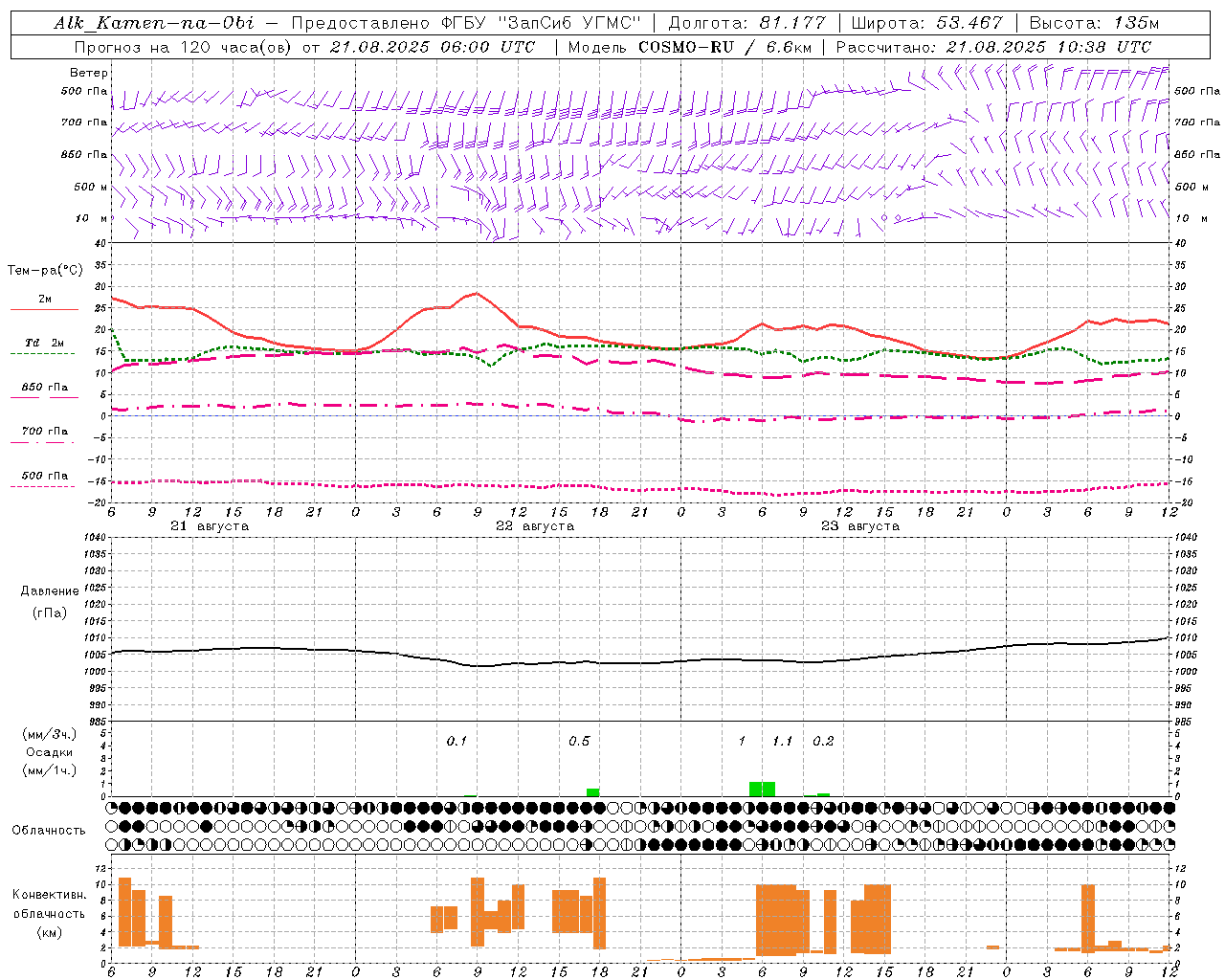Click the pressure unit label (гПа)
The height and width of the screenshot is (980, 1225).
click(x=50, y=613)
